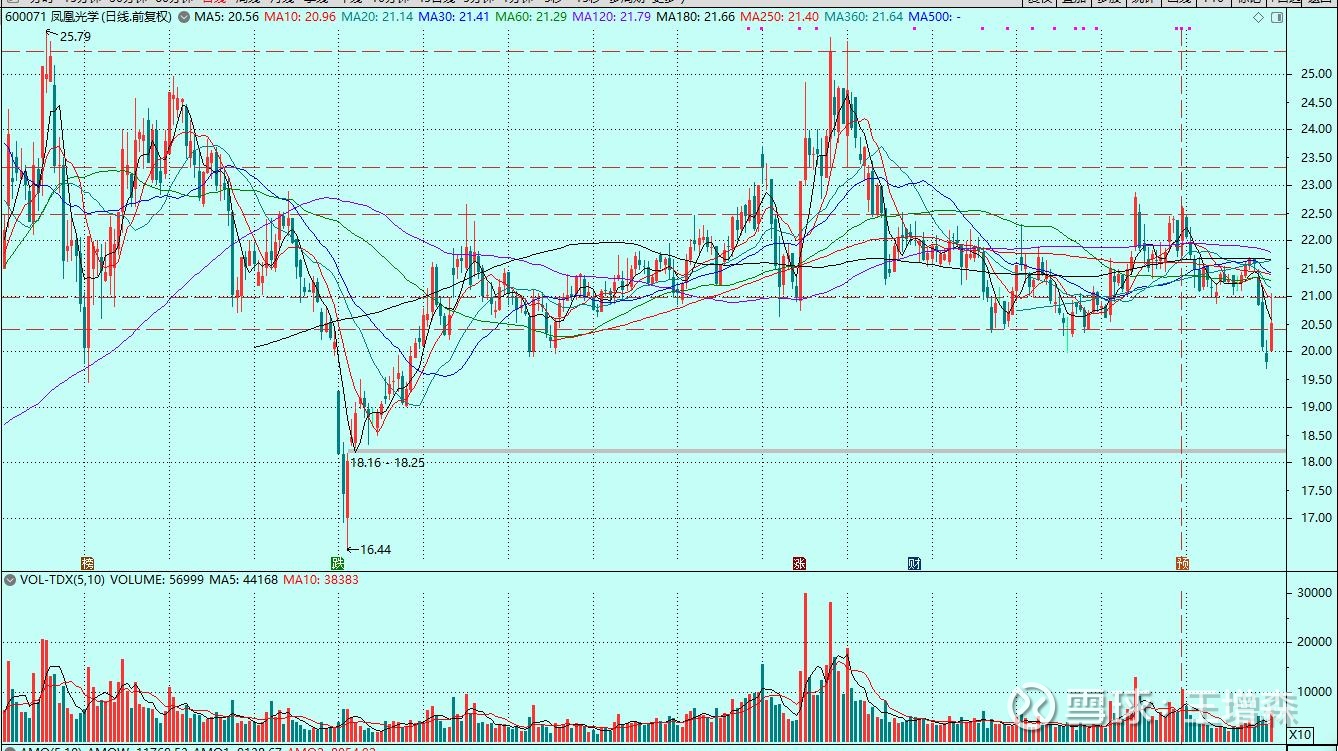Open the 跌 event marker on timeline

click(337, 563)
